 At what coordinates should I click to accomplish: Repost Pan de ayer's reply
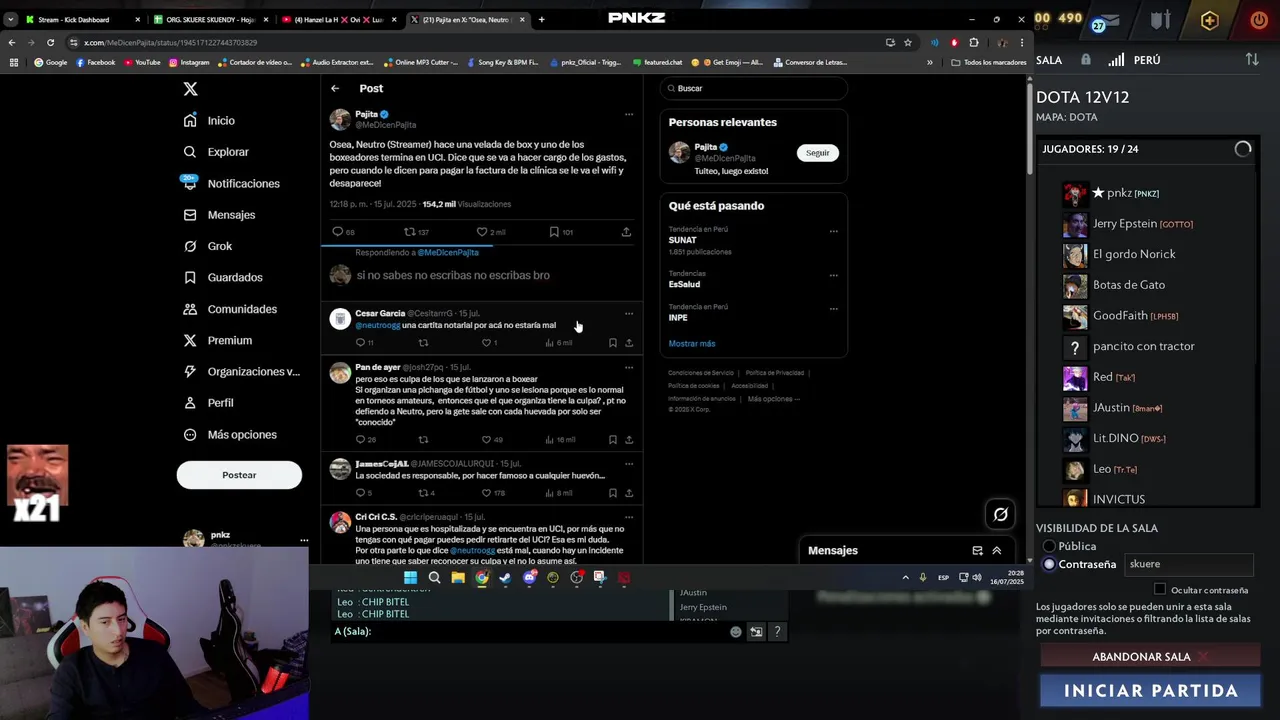click(423, 439)
